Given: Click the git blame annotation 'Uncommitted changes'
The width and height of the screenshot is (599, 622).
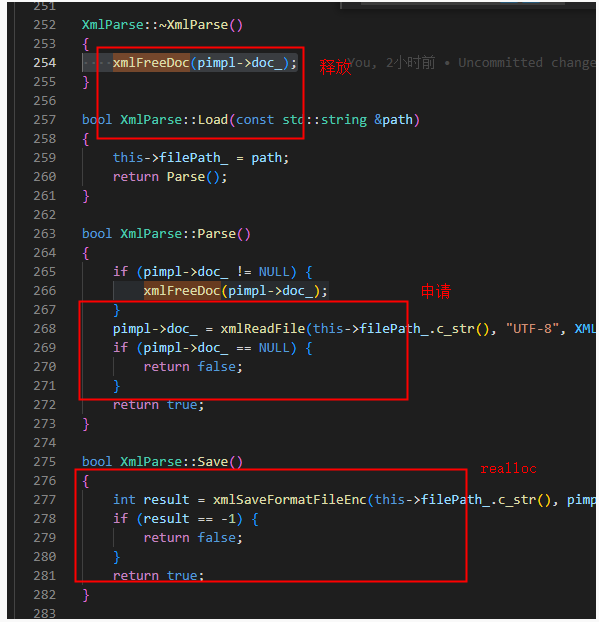Looking at the screenshot, I should click(528, 63).
